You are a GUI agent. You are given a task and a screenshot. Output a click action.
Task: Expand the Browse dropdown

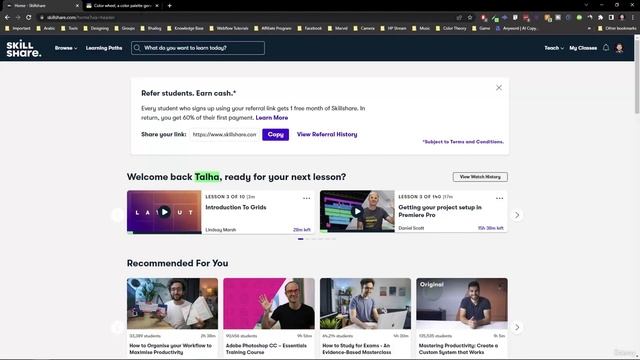tap(66, 48)
